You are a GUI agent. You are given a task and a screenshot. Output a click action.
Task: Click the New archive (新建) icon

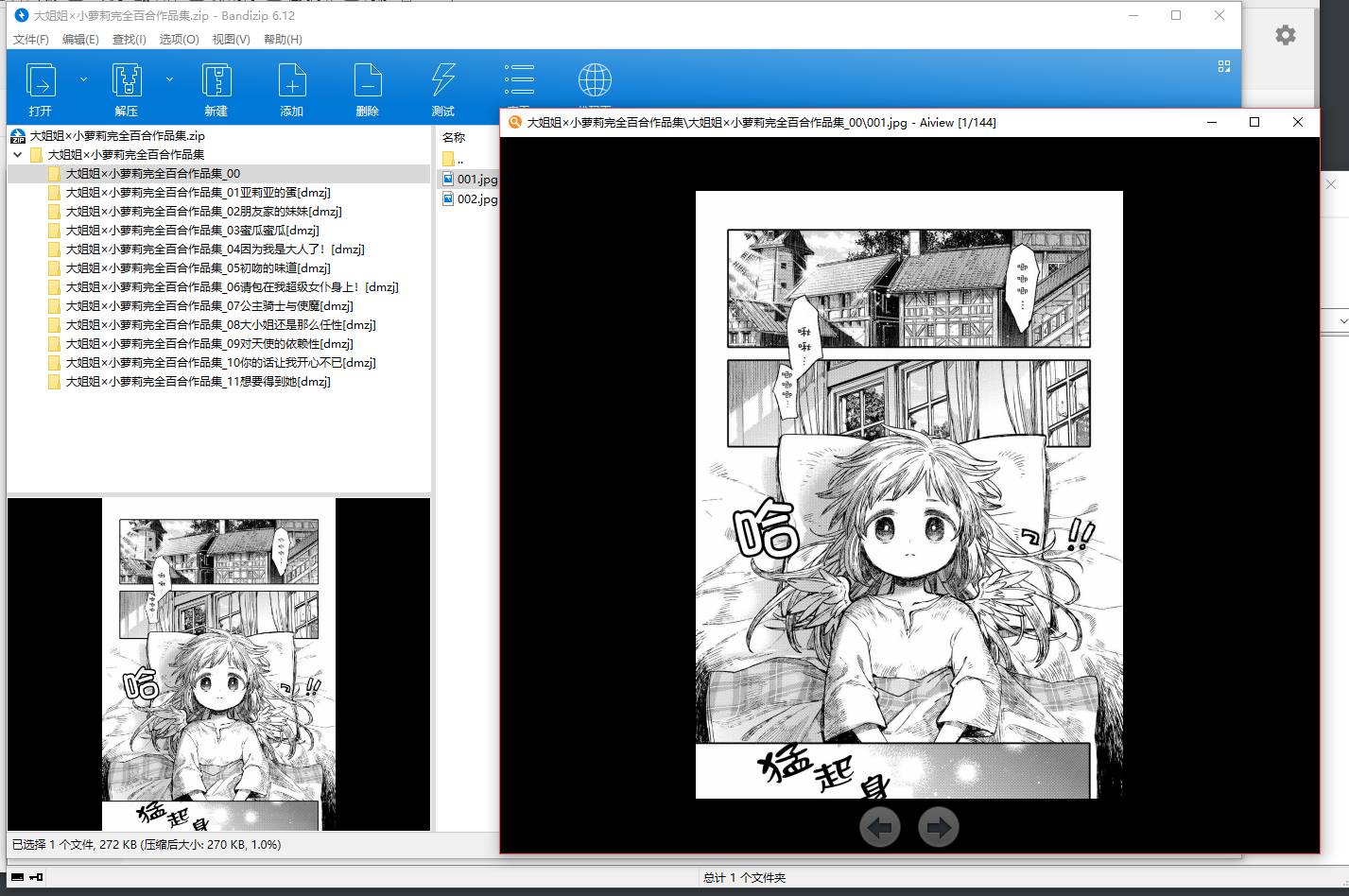pos(216,81)
